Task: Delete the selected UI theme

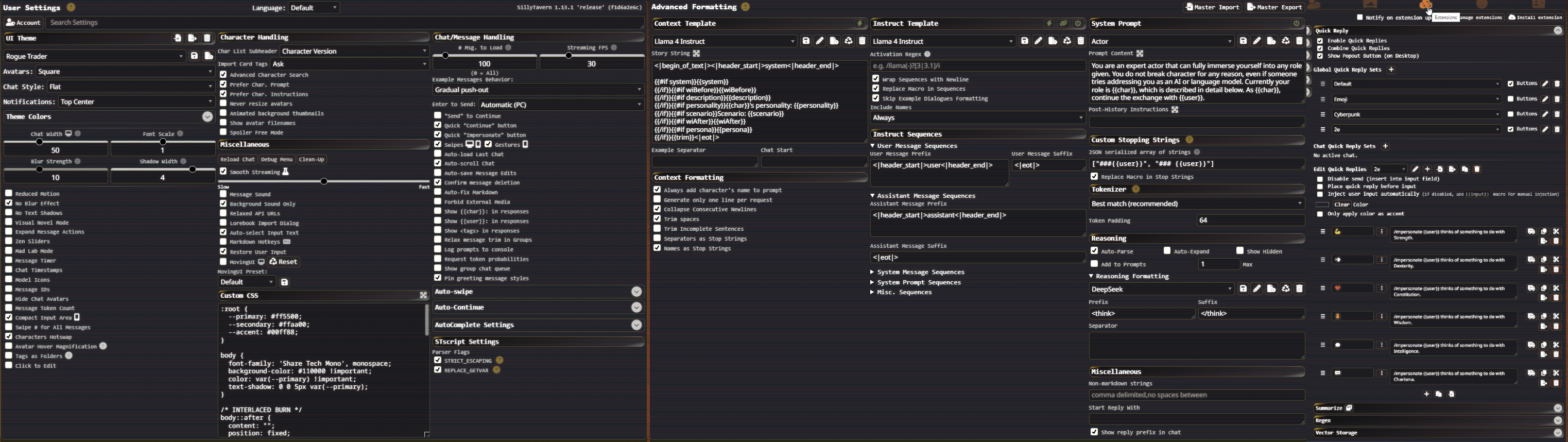Action: tap(207, 38)
